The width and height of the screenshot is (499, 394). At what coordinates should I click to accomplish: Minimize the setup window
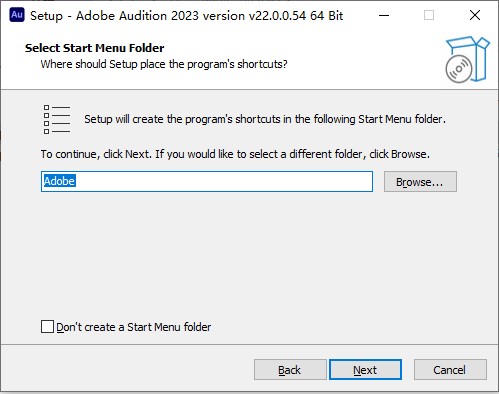tap(384, 15)
